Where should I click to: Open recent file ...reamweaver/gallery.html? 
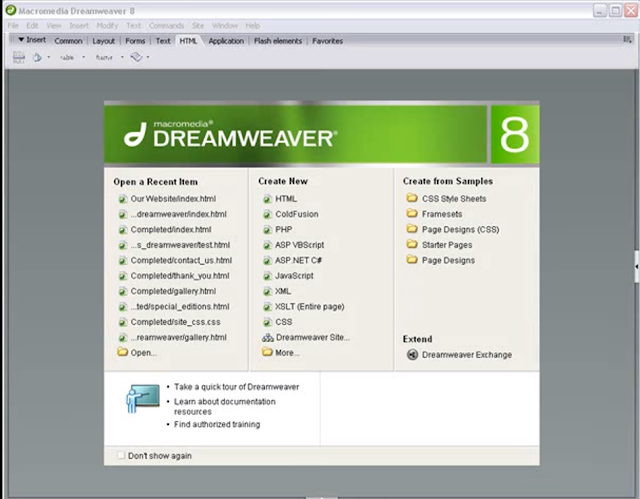tap(178, 337)
